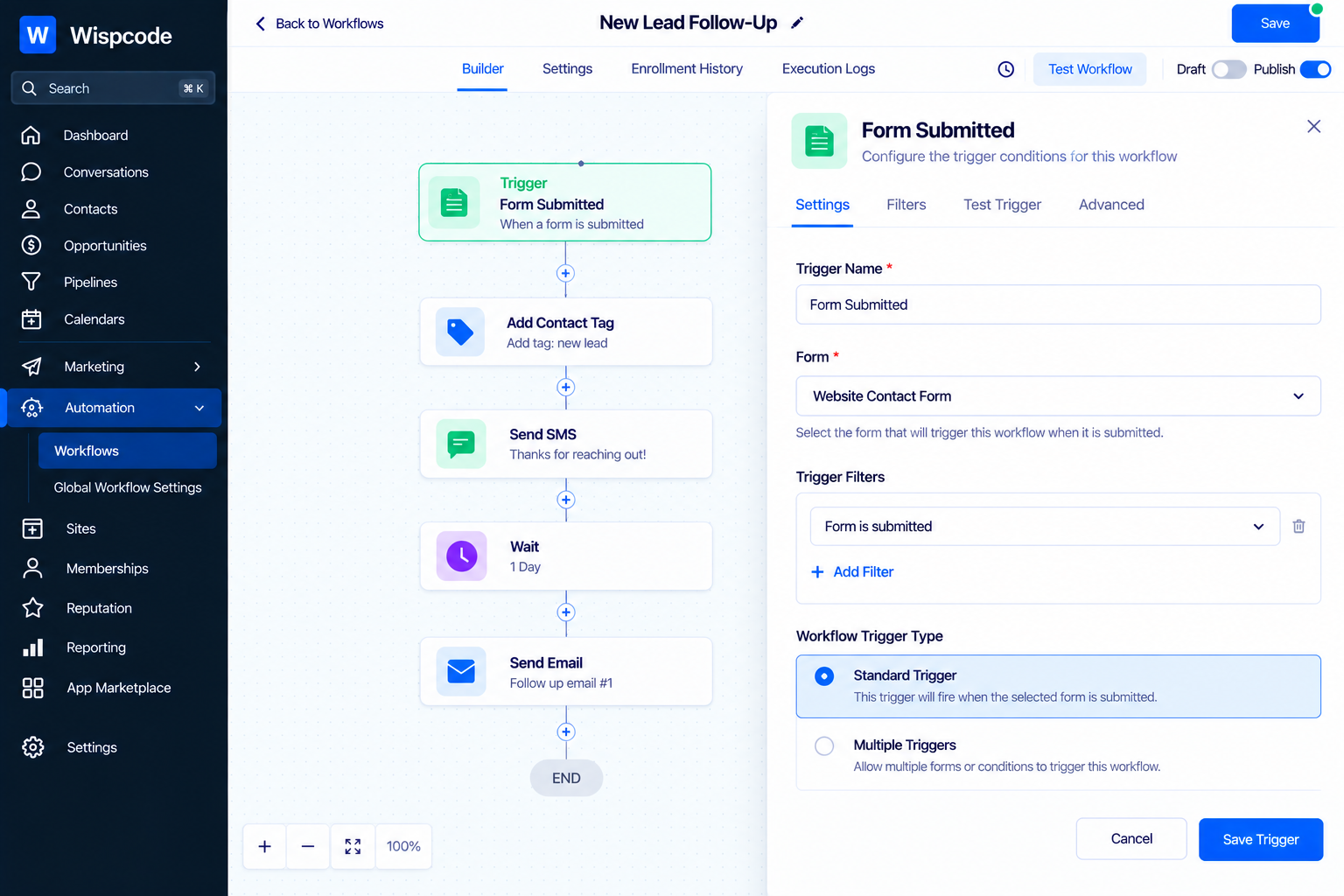Image resolution: width=1344 pixels, height=896 pixels.
Task: Add step after Send SMS node
Action: click(x=565, y=500)
